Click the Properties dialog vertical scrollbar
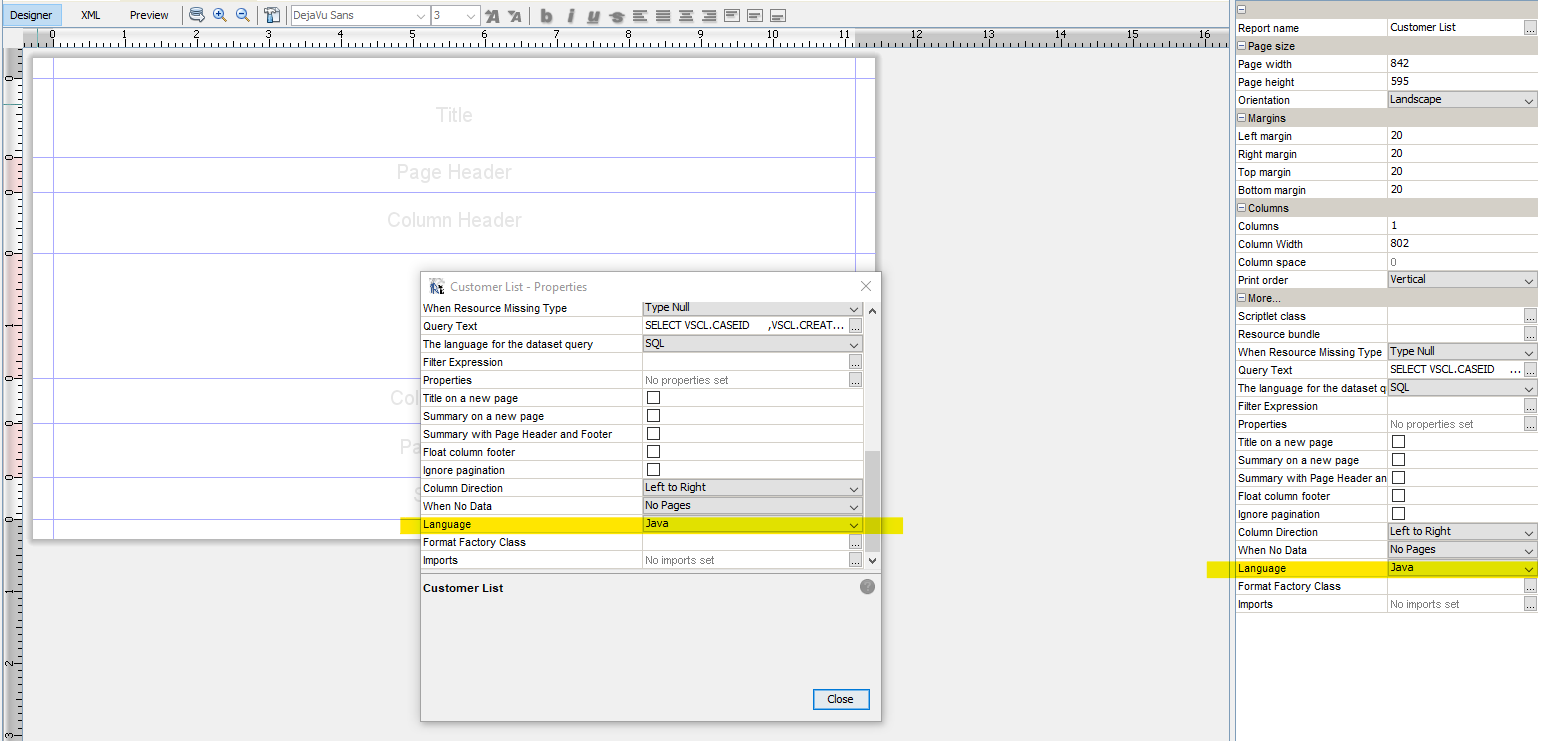 click(872, 500)
